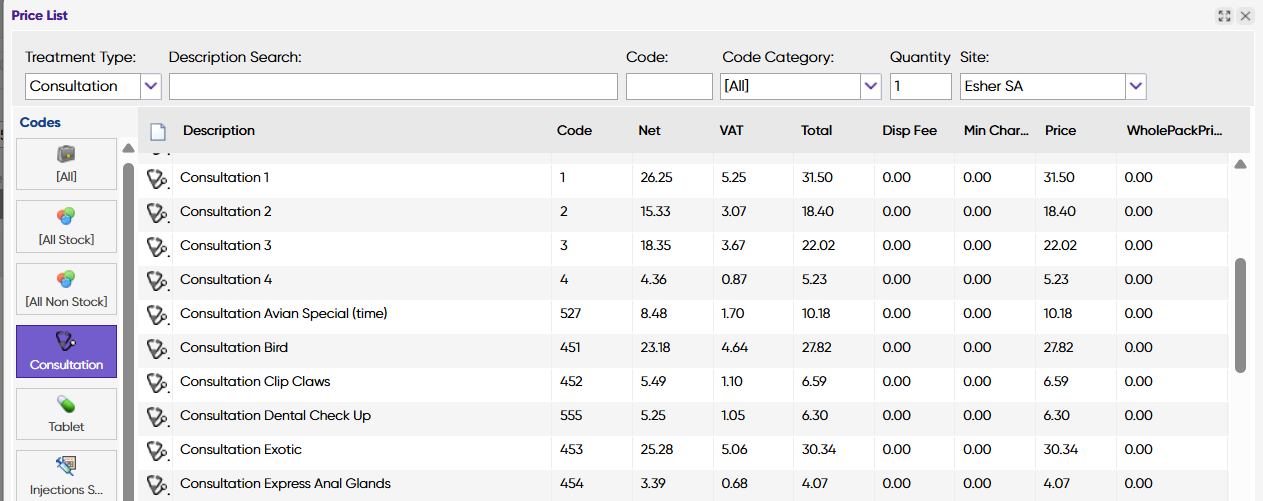Click the stethoscope icon beside Consultation Exotic
Screen dimensions: 1263x501
point(156,451)
